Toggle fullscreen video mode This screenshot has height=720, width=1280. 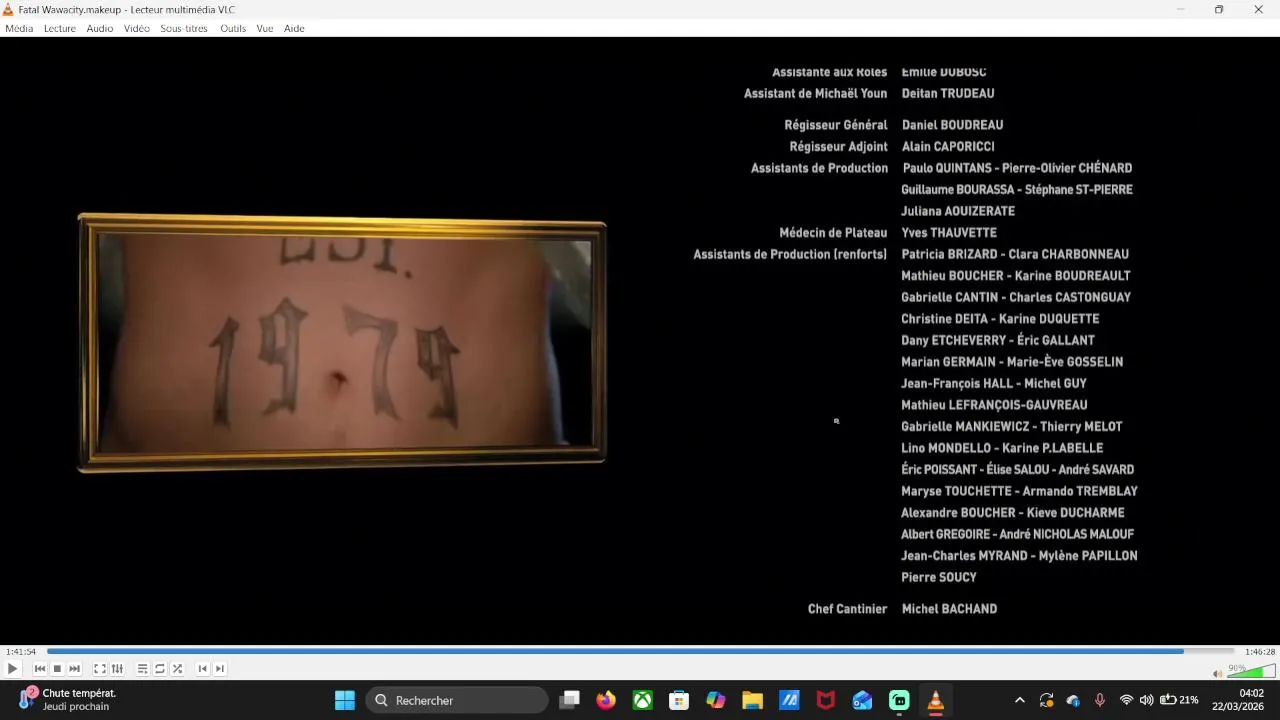100,669
